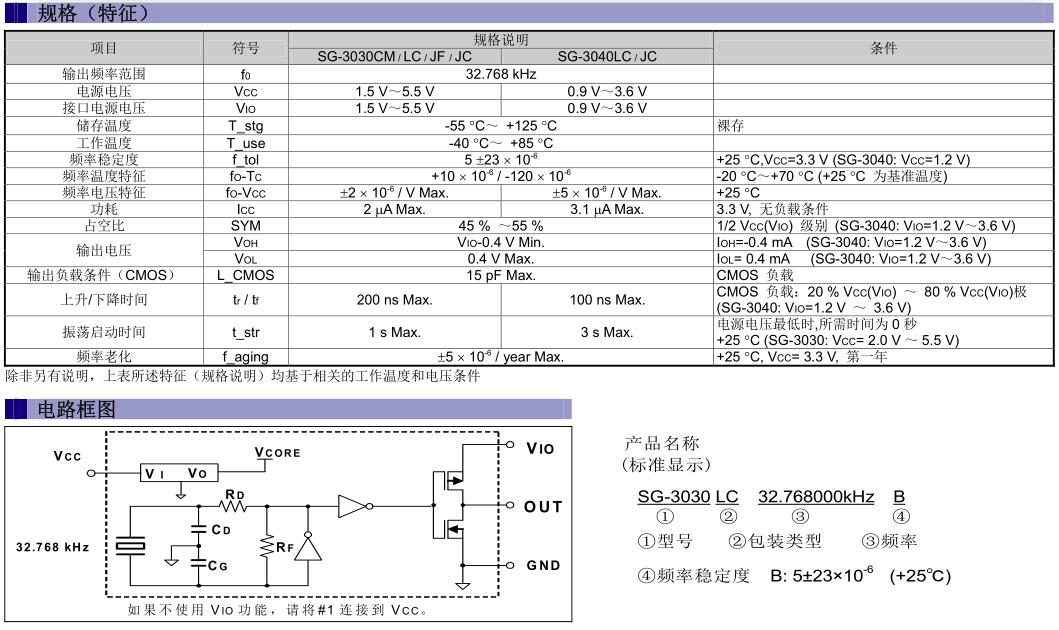Click the 'VIO-0.4 V Min.' value
Viewport: 1059px width, 630px height.
(500, 242)
